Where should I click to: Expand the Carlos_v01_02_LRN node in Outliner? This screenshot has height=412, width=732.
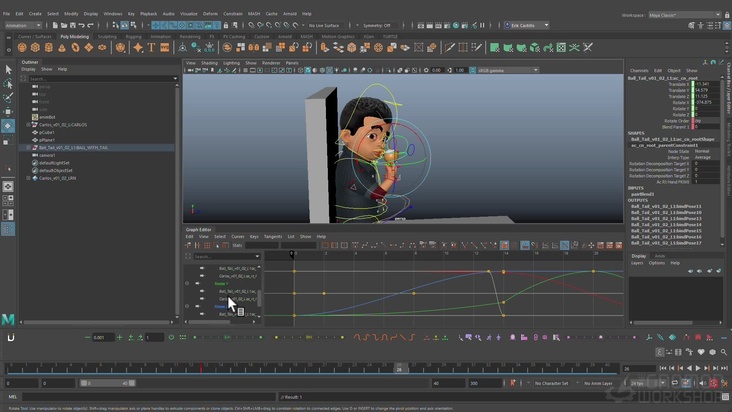pyautogui.click(x=28, y=178)
